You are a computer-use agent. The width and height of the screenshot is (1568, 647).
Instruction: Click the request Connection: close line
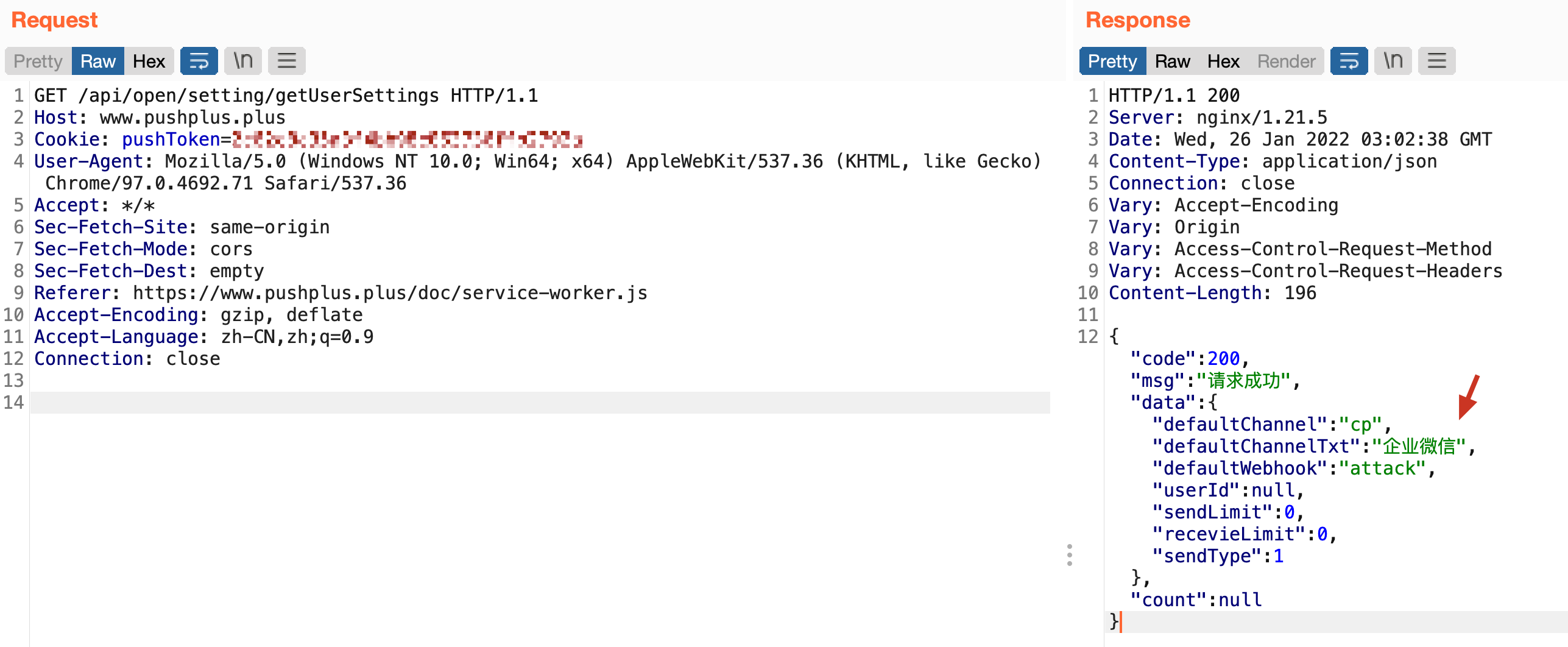pos(127,359)
